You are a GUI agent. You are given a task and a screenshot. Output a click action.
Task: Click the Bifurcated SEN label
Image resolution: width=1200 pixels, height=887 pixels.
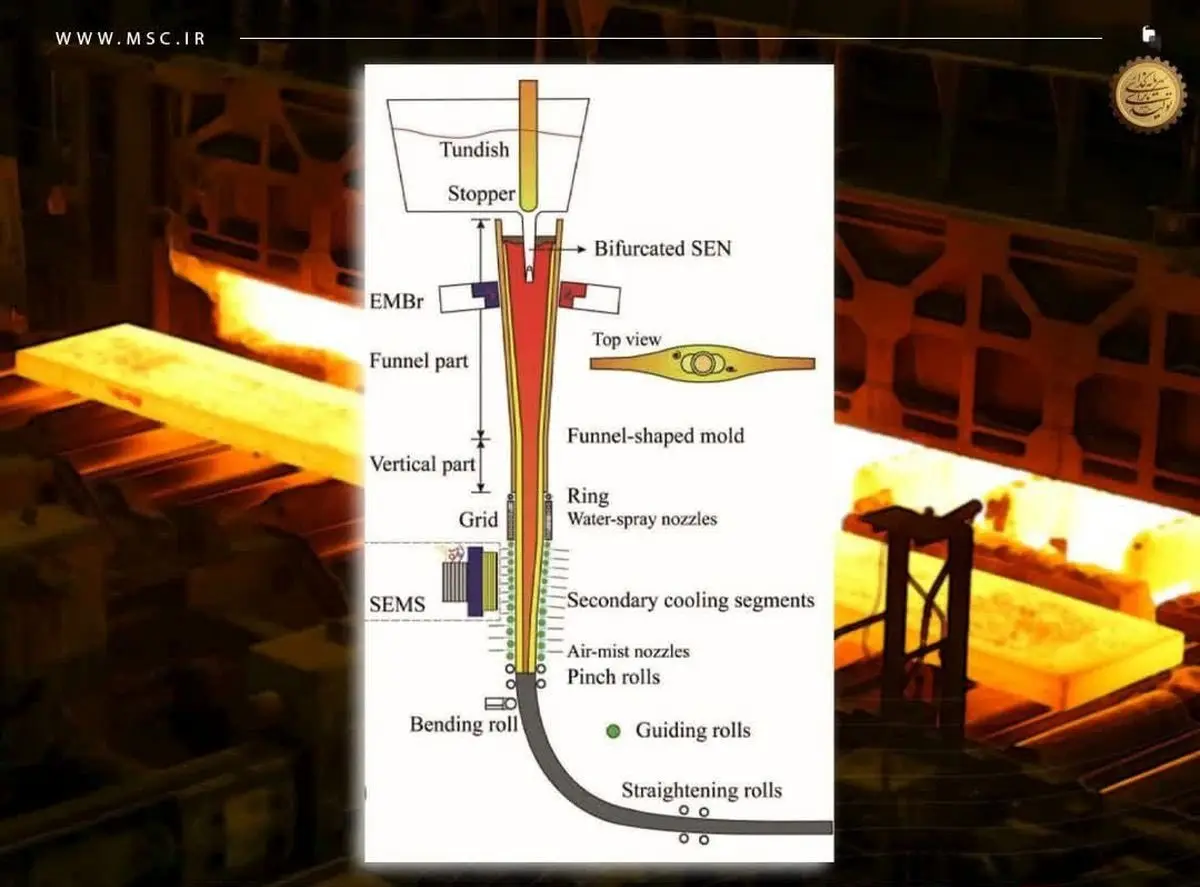[662, 248]
